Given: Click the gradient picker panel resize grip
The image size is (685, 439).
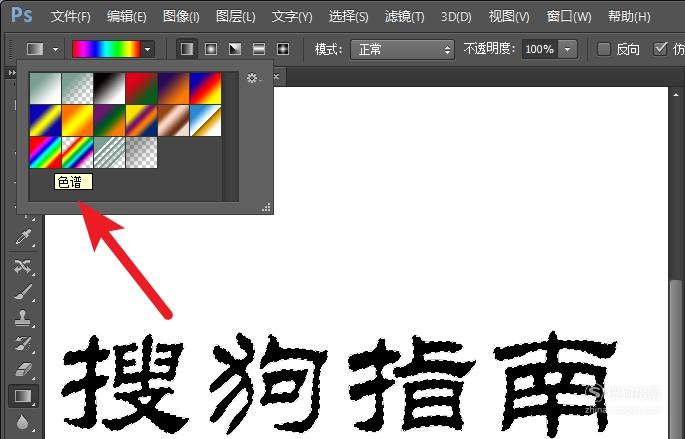Looking at the screenshot, I should tap(266, 207).
